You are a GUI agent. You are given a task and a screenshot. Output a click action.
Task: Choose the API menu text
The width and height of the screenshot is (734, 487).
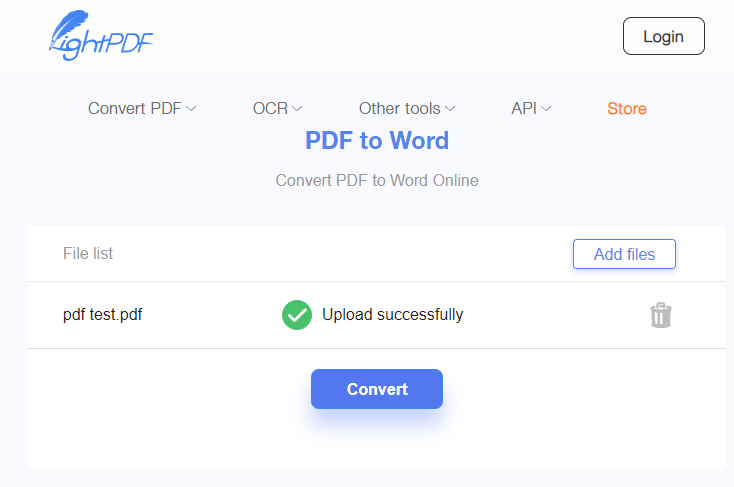pyautogui.click(x=524, y=109)
